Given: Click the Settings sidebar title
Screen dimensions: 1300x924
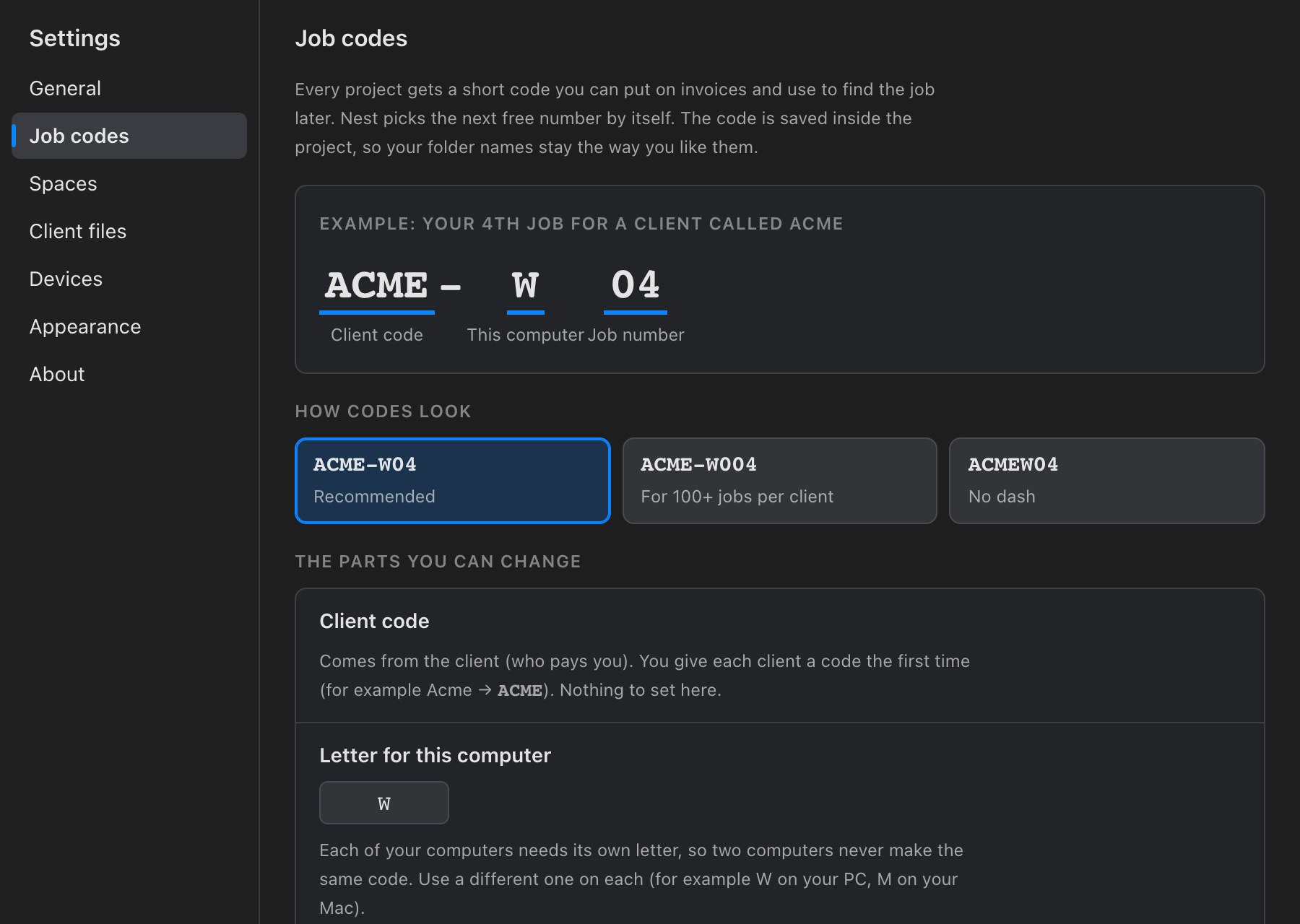Looking at the screenshot, I should (75, 38).
